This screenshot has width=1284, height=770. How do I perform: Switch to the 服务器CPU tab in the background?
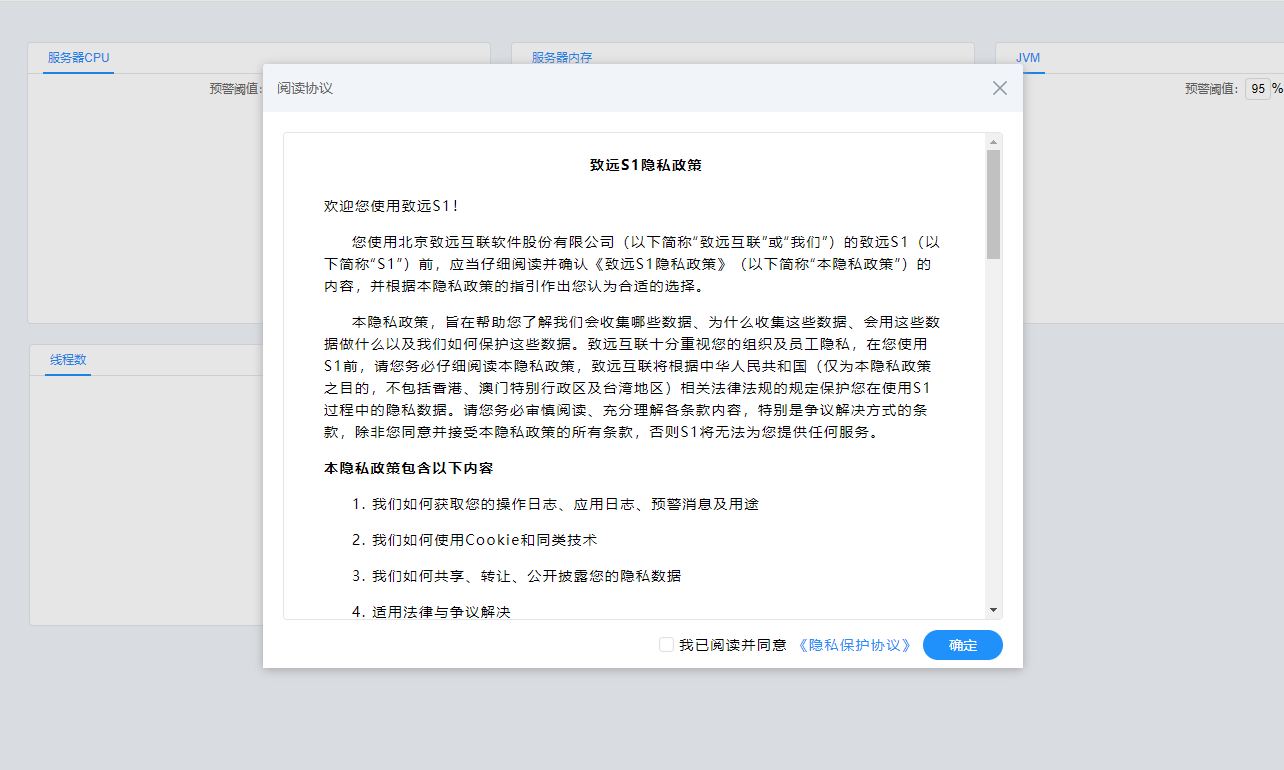(x=79, y=58)
